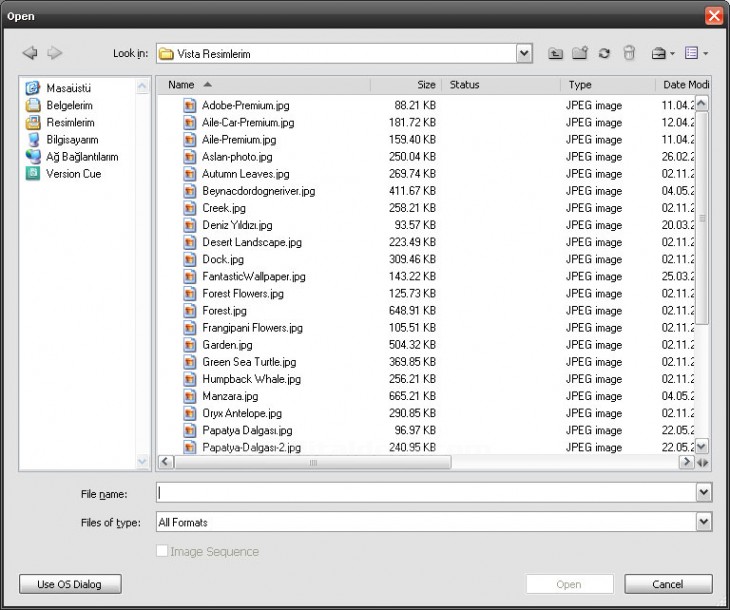Click the icon of Dock.jpg
The height and width of the screenshot is (610, 730).
(189, 259)
